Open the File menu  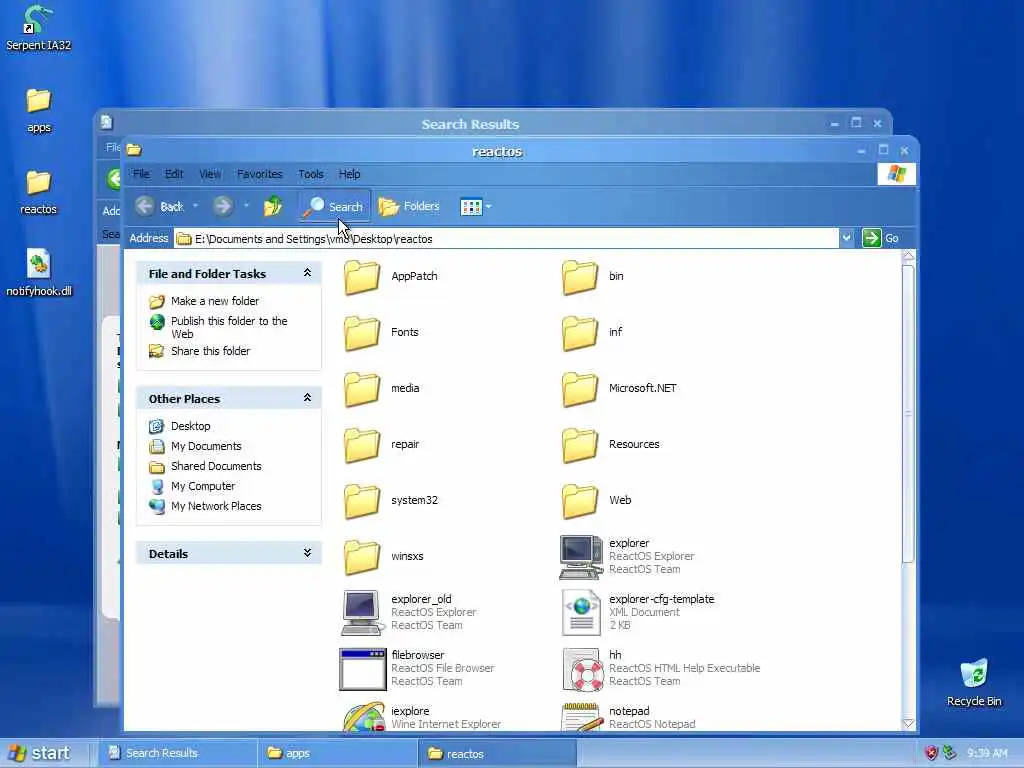pyautogui.click(x=141, y=174)
